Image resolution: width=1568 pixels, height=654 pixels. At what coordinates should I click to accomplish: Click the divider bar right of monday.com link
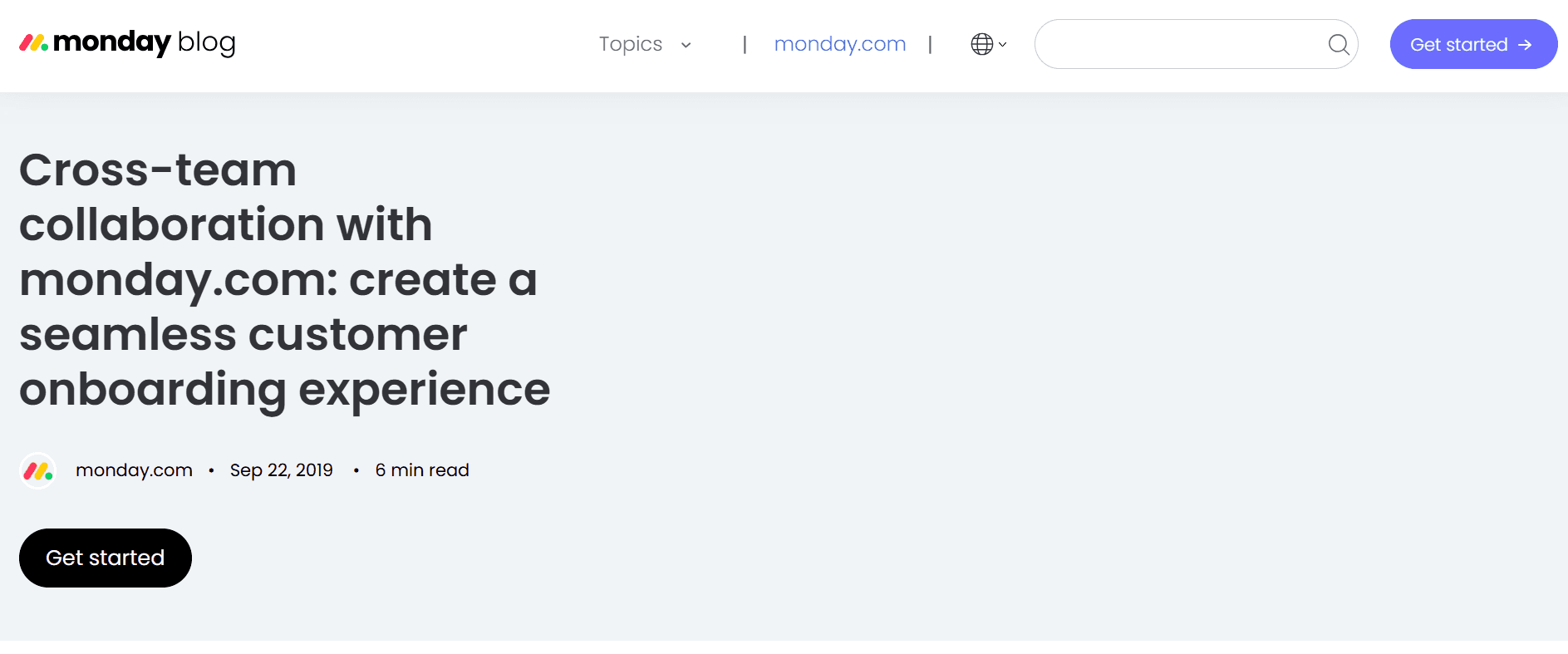pyautogui.click(x=930, y=44)
